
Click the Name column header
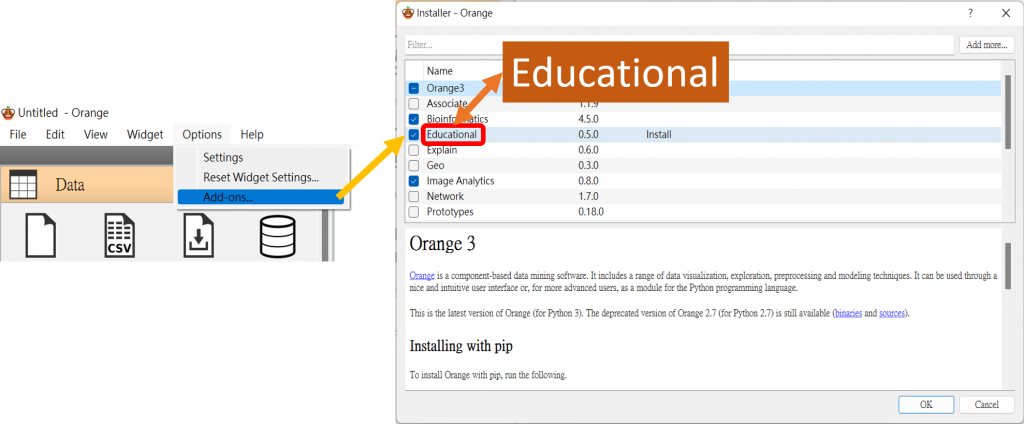pos(440,71)
